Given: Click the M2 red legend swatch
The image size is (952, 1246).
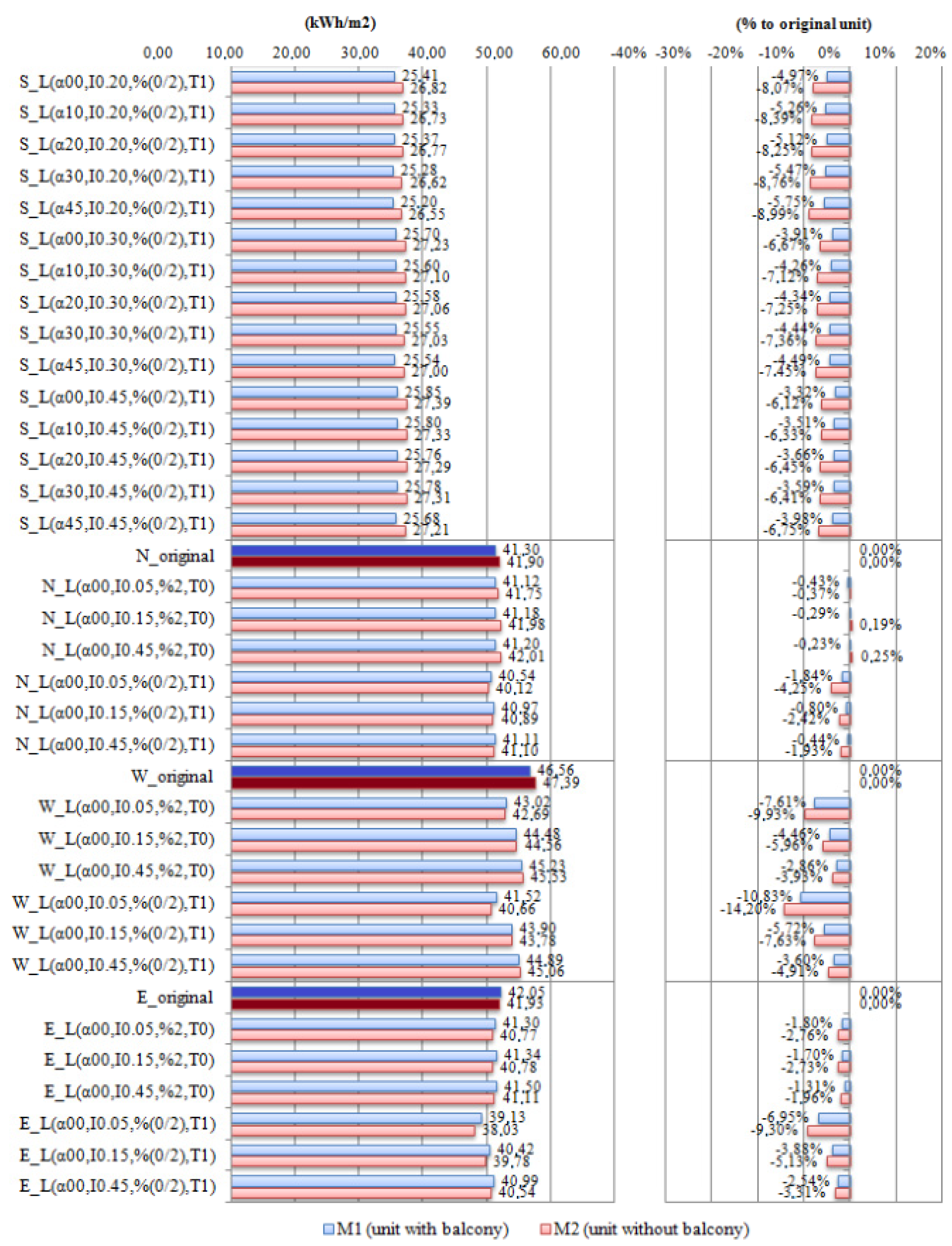Looking at the screenshot, I should tap(546, 1229).
